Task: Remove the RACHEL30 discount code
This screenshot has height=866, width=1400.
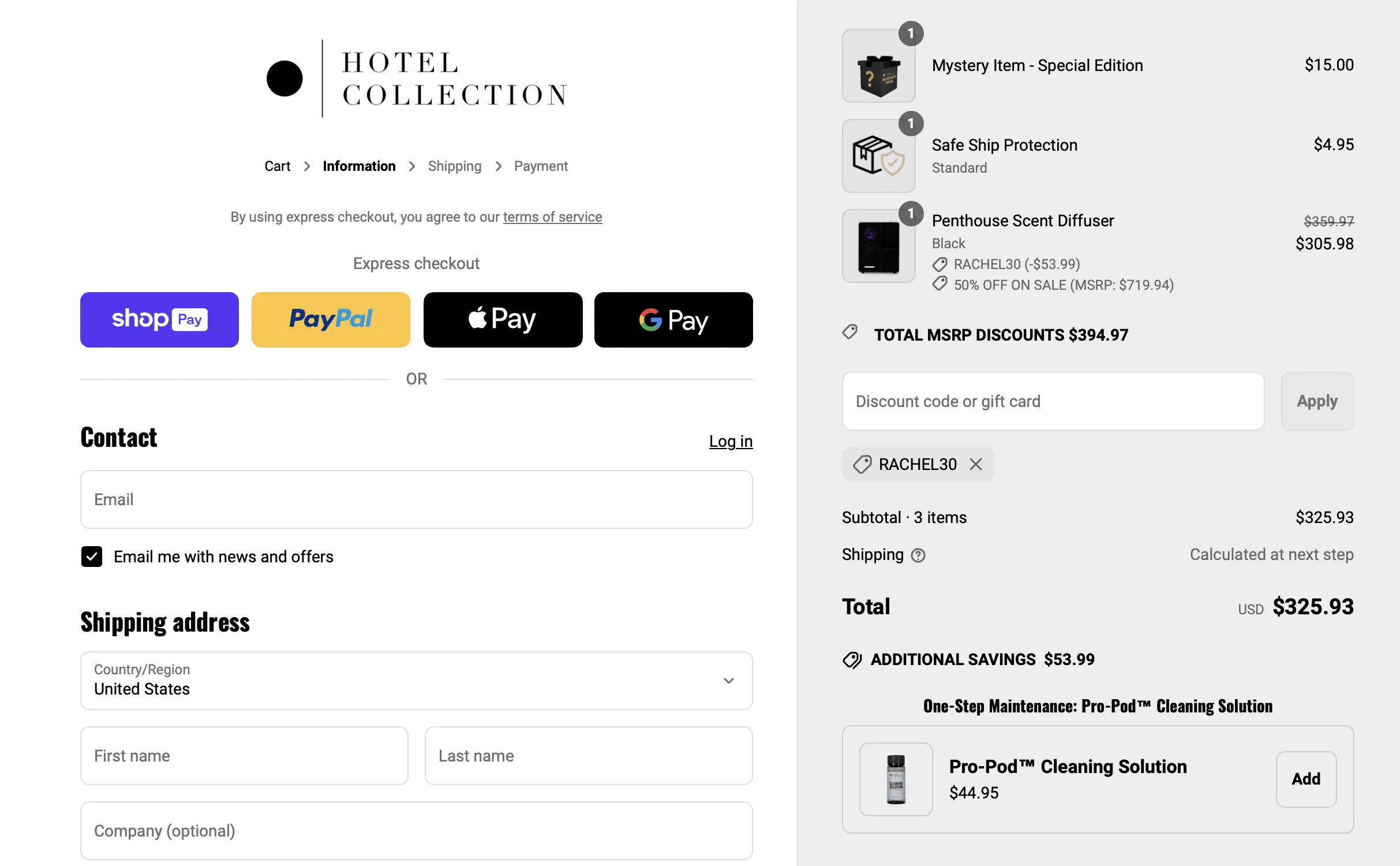Action: point(976,464)
